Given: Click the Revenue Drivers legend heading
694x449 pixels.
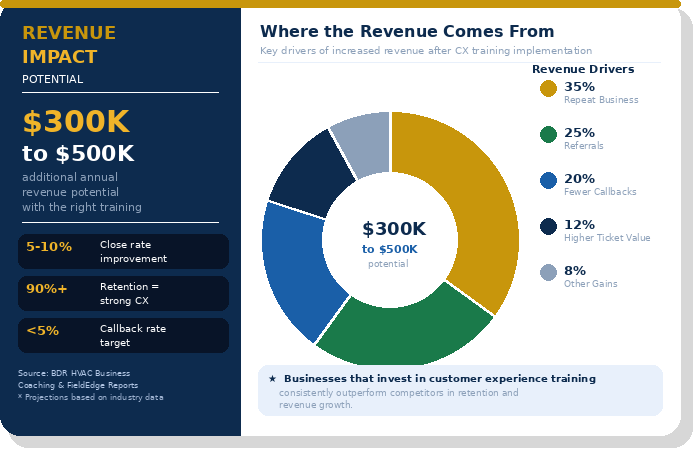Looking at the screenshot, I should pyautogui.click(x=582, y=69).
